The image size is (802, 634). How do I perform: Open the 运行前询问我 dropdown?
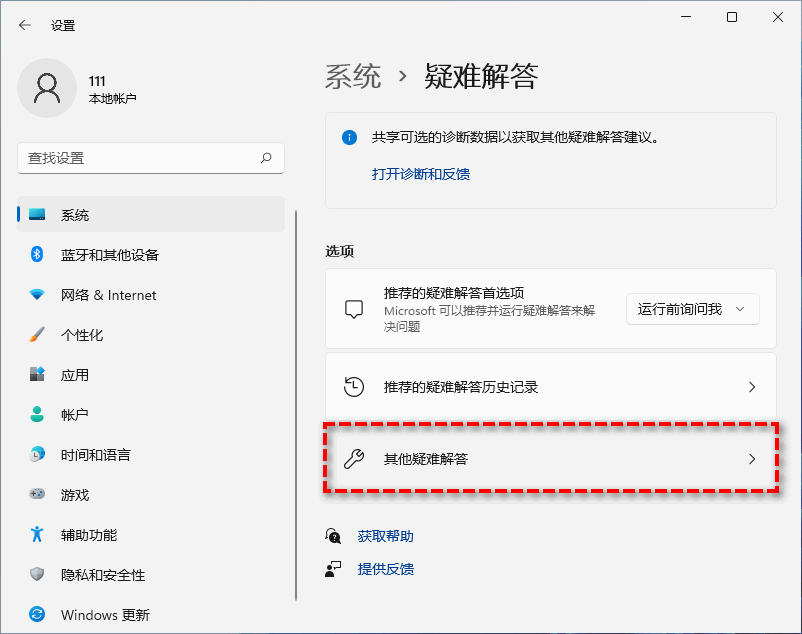coord(692,309)
